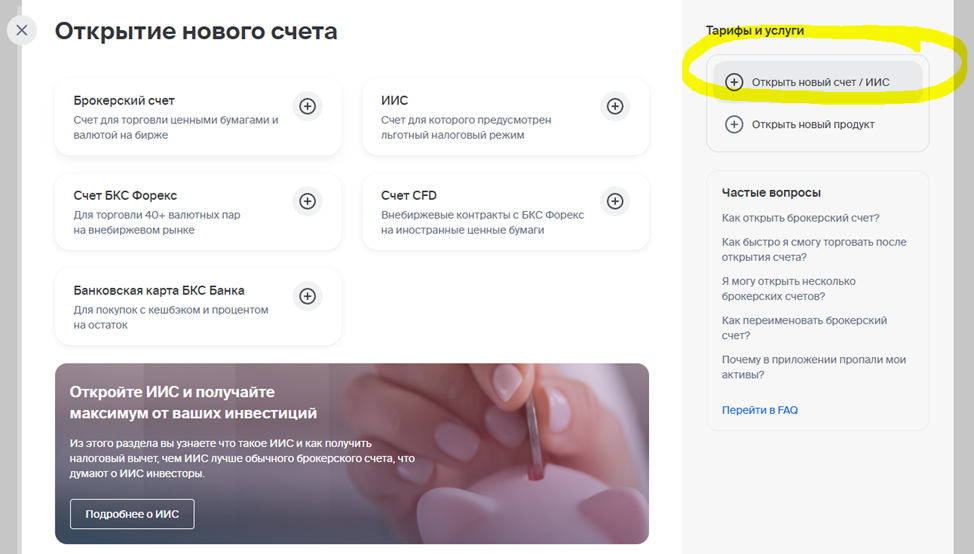974x554 pixels.
Task: Click description 'Счет для которого предусмотрен льготный налоговый режим'
Action: tap(466, 127)
